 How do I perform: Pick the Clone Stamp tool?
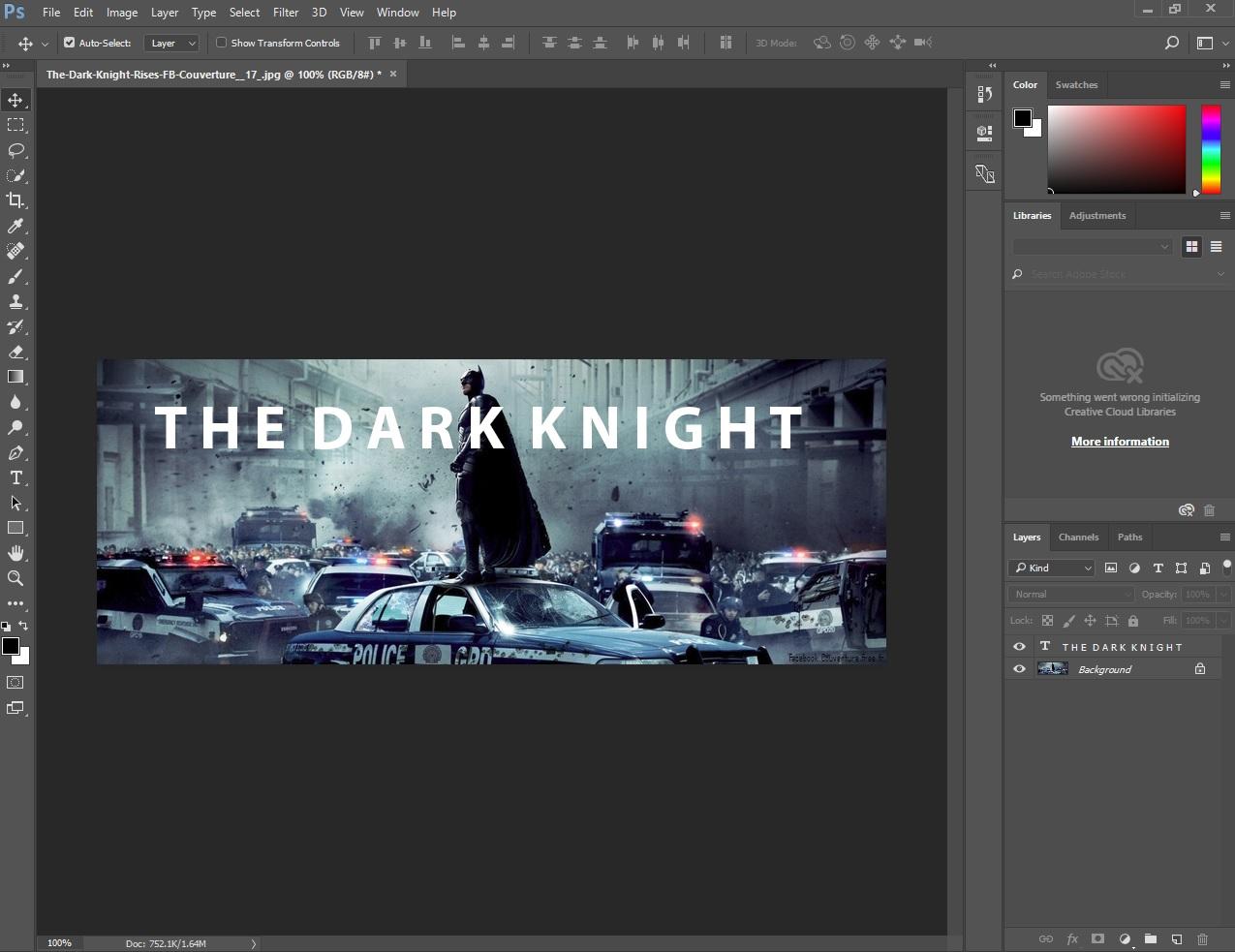coord(15,301)
